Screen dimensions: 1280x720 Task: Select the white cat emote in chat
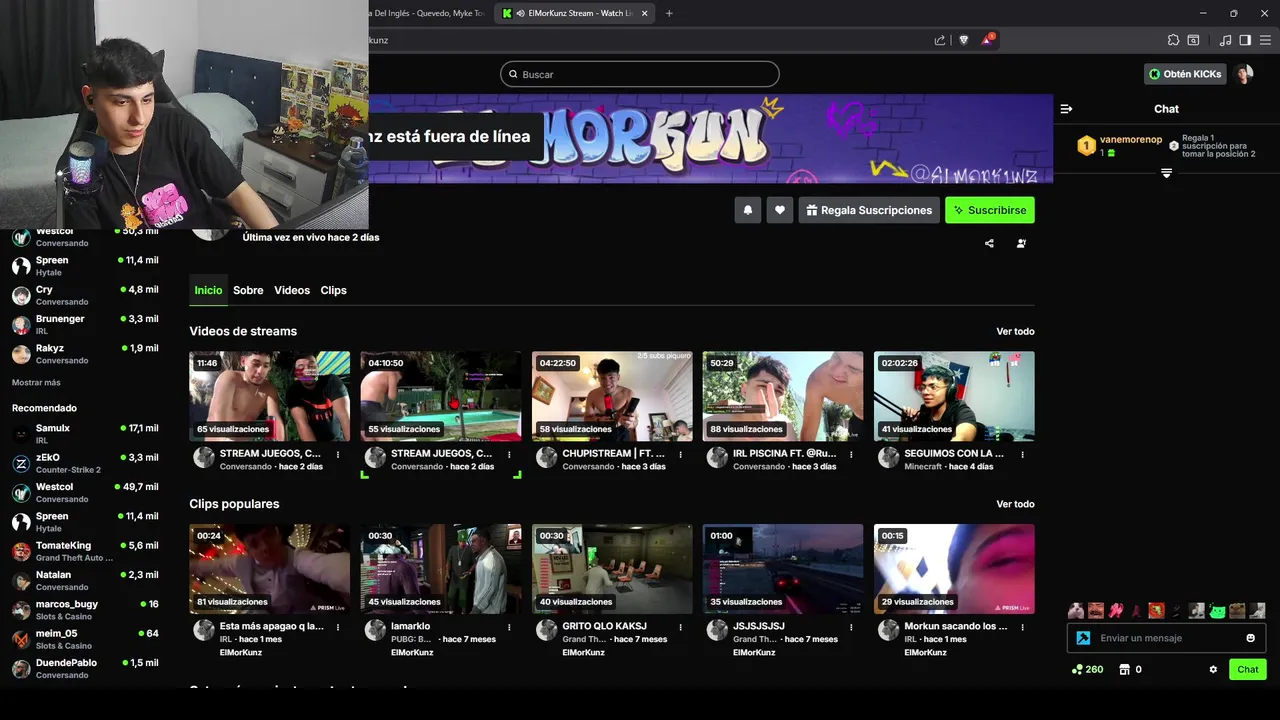(1076, 610)
